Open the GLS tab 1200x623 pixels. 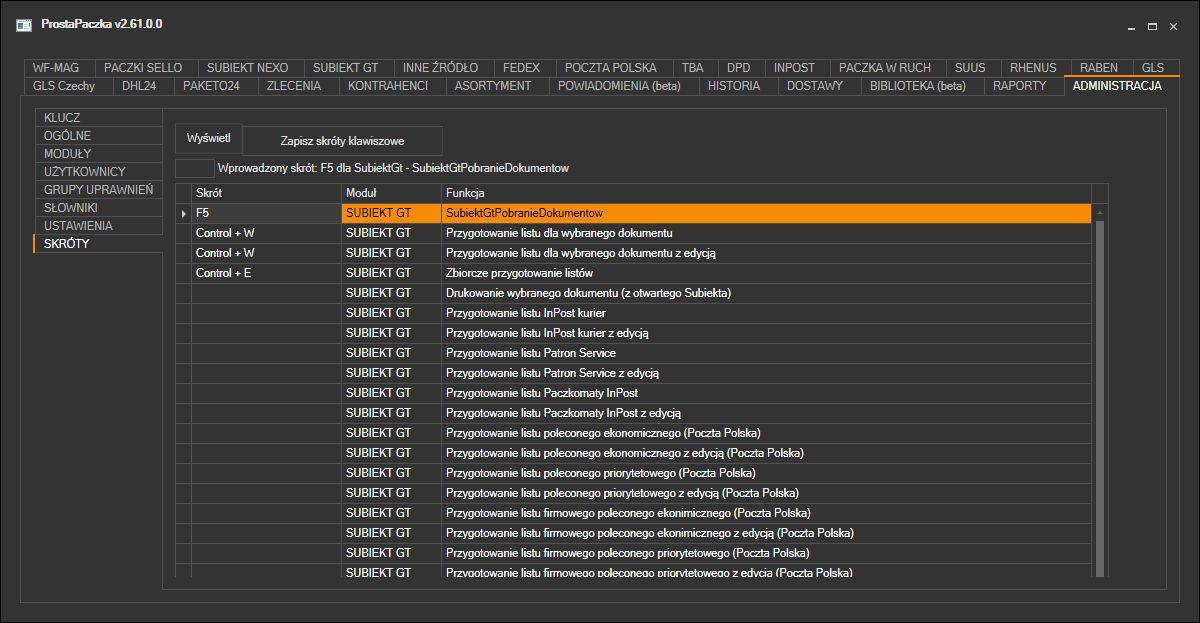[x=1153, y=68]
